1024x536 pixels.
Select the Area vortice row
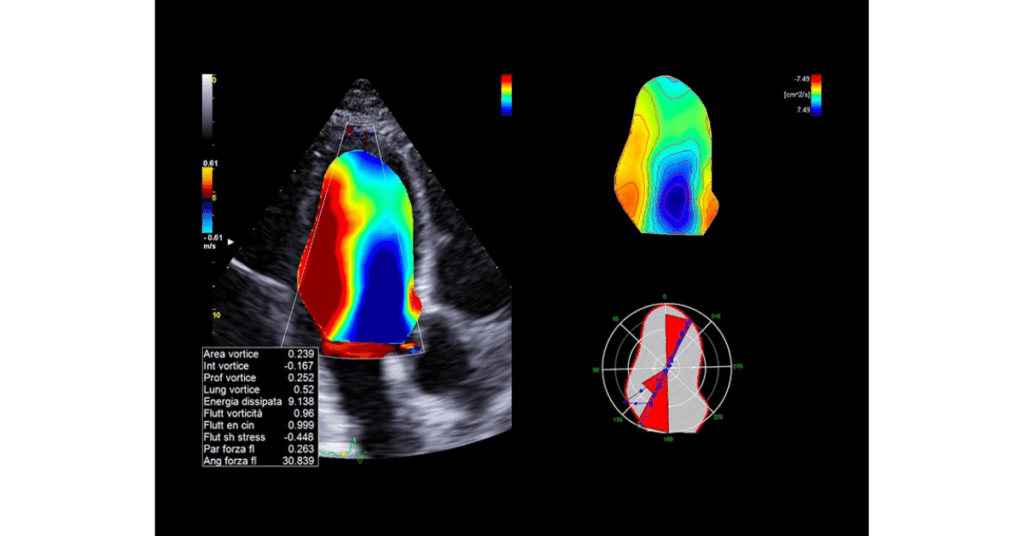259,354
